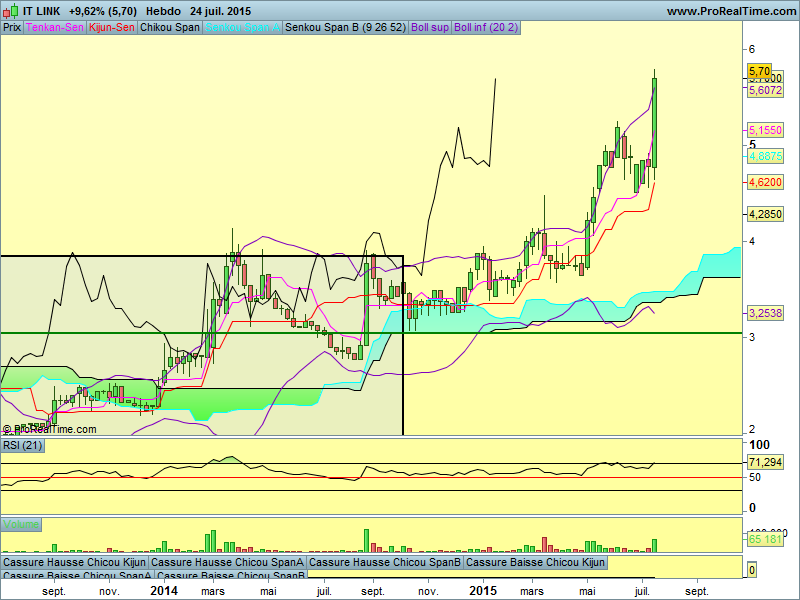
Task: Toggle the Tenkan-Sen indicator label
Action: (55, 28)
